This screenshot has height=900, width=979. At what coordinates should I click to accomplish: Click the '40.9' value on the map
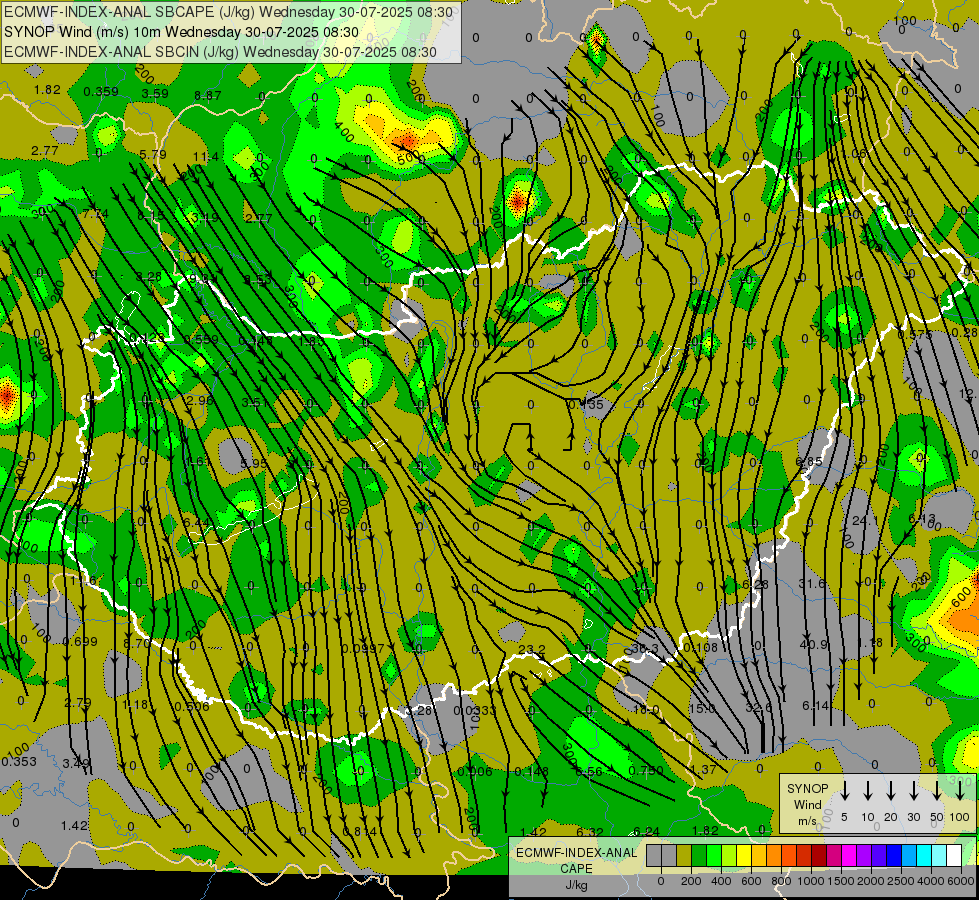(813, 644)
